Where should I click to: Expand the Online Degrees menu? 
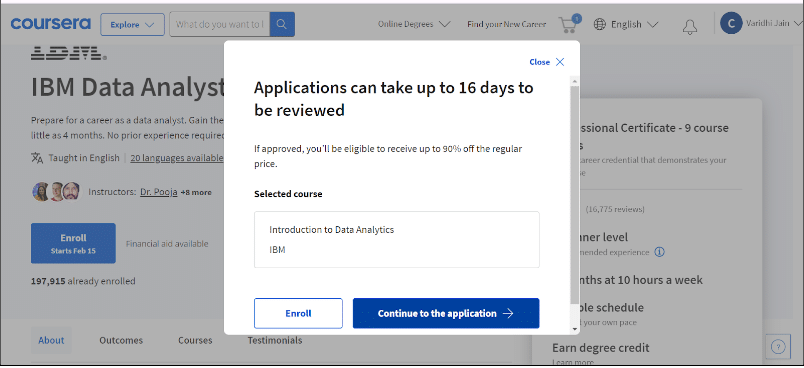[x=414, y=24]
